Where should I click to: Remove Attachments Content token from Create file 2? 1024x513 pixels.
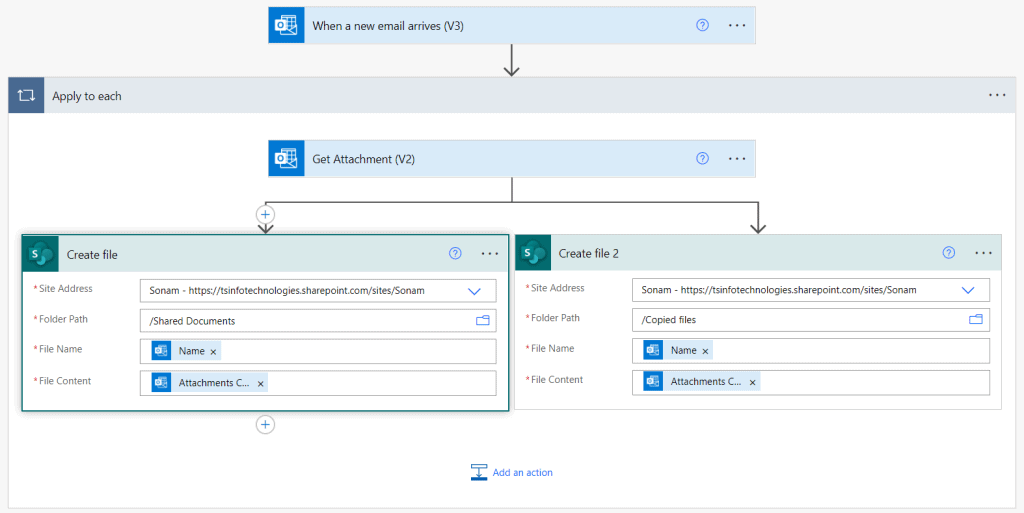pyautogui.click(x=752, y=382)
